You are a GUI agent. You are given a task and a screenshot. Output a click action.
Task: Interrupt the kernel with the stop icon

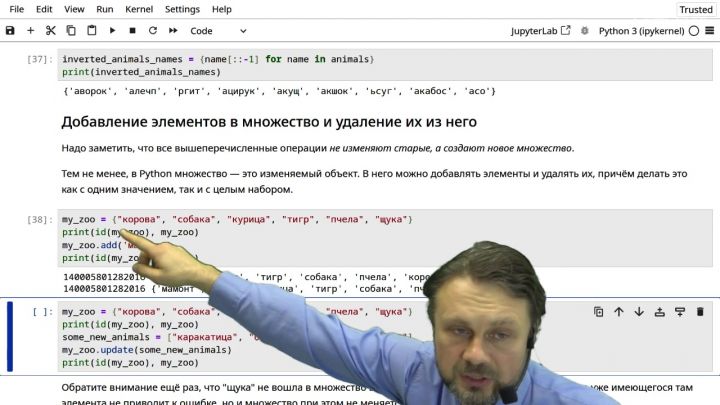tap(132, 31)
